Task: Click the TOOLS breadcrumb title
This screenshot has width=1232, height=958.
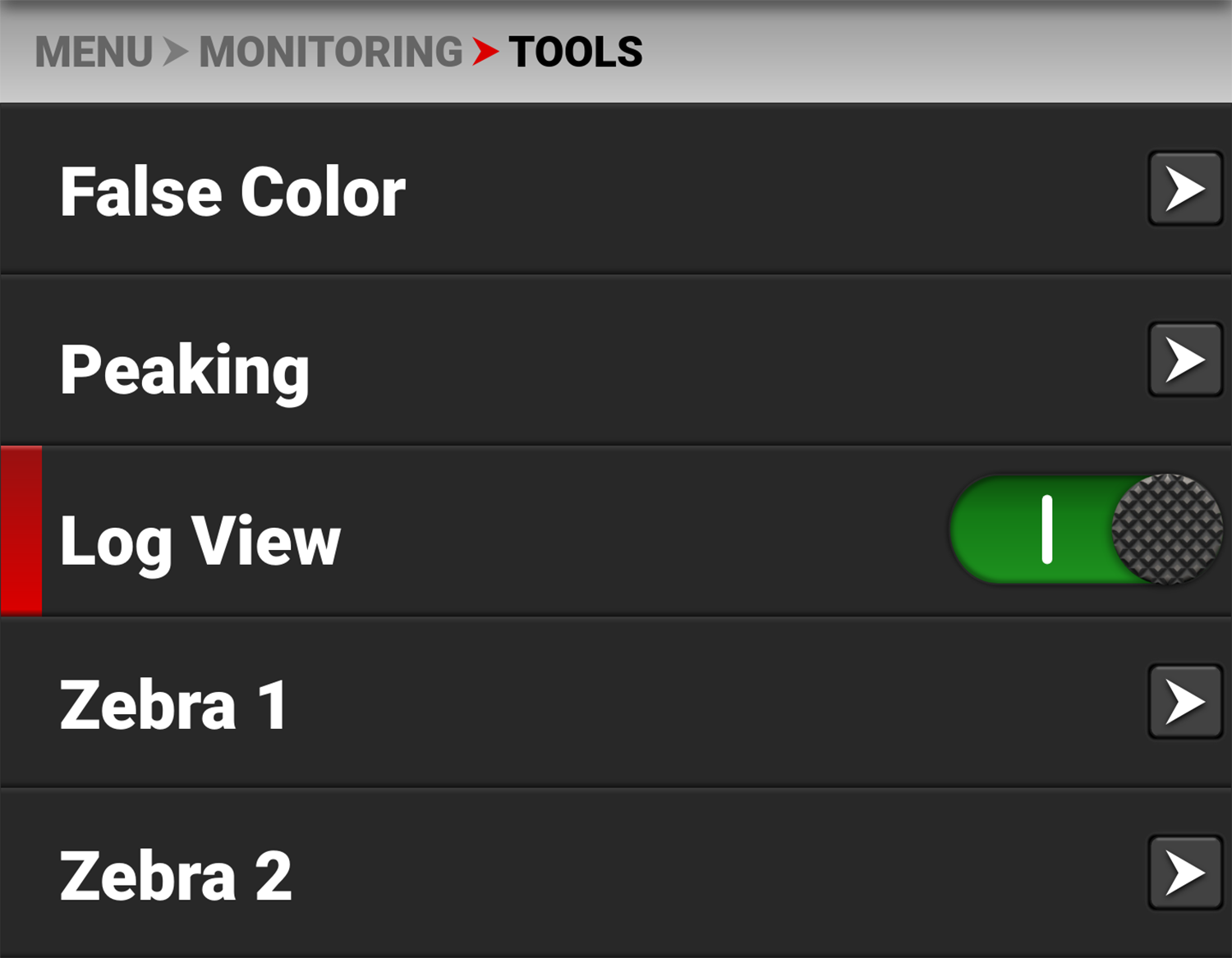Action: [x=576, y=52]
